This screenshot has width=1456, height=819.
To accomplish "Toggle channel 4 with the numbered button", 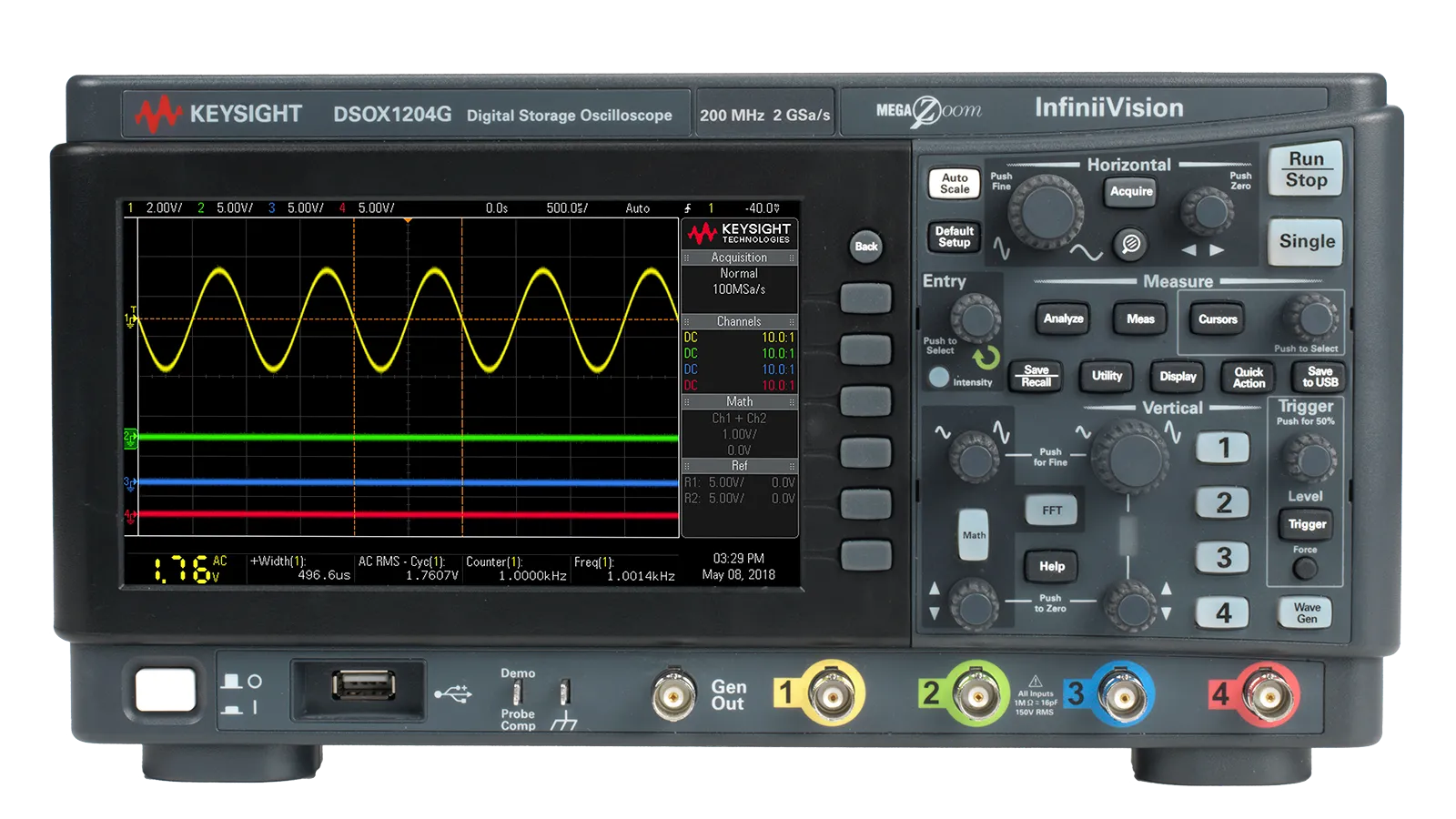I will coord(1223,612).
